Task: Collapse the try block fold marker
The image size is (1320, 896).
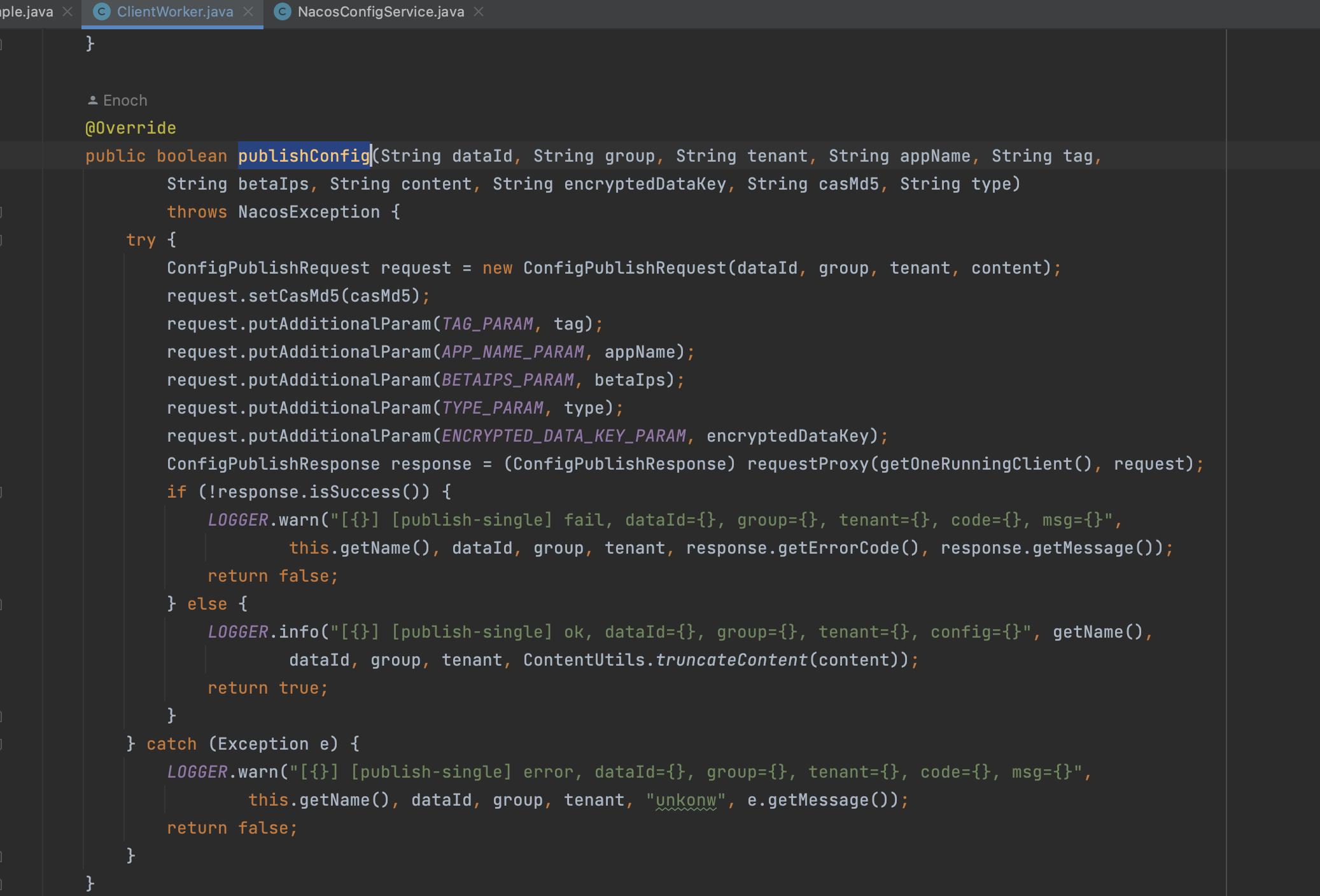Action: (x=1, y=240)
